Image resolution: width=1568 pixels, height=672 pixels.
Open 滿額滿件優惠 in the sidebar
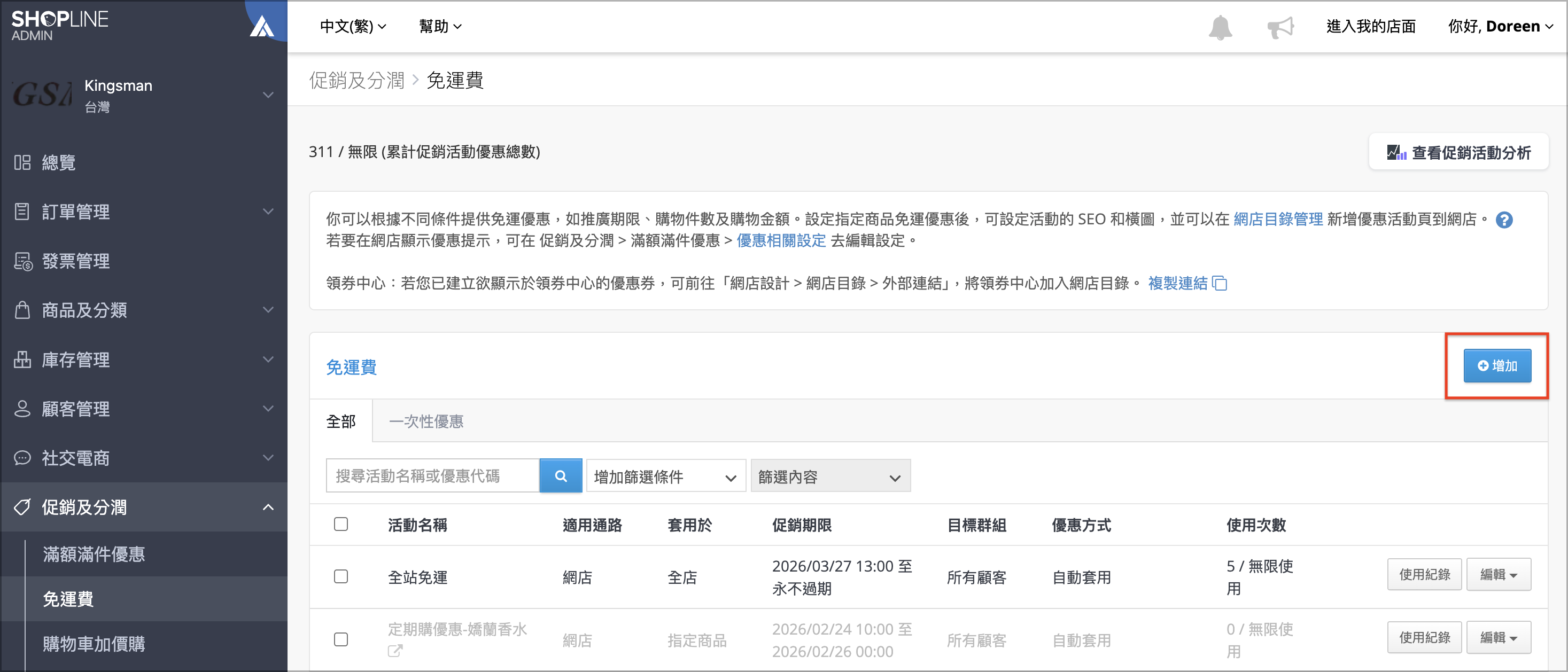pos(95,554)
